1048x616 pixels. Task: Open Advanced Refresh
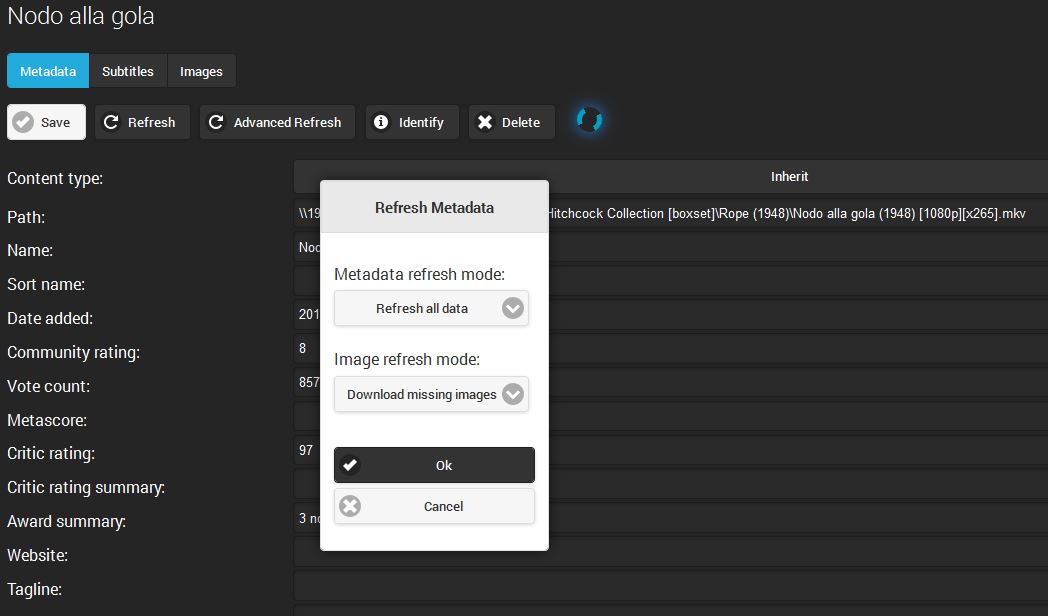(277, 122)
